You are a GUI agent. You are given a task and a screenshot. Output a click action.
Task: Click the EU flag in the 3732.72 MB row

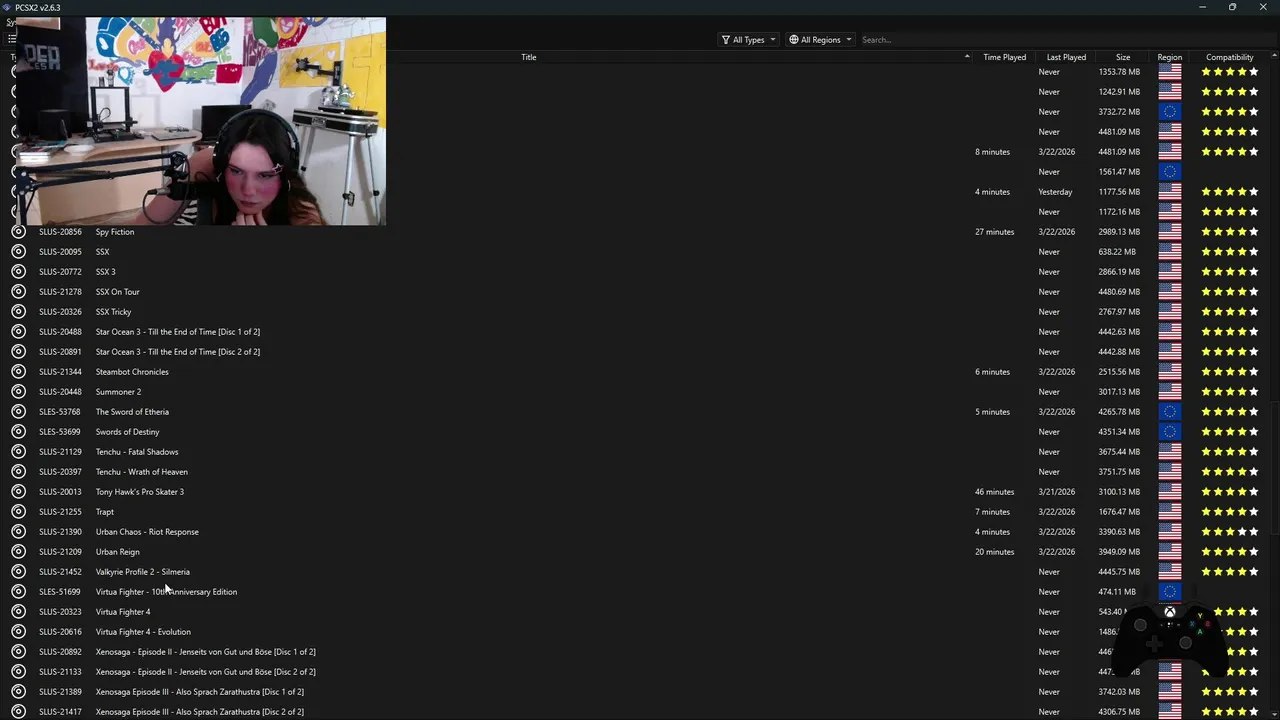tap(1169, 111)
